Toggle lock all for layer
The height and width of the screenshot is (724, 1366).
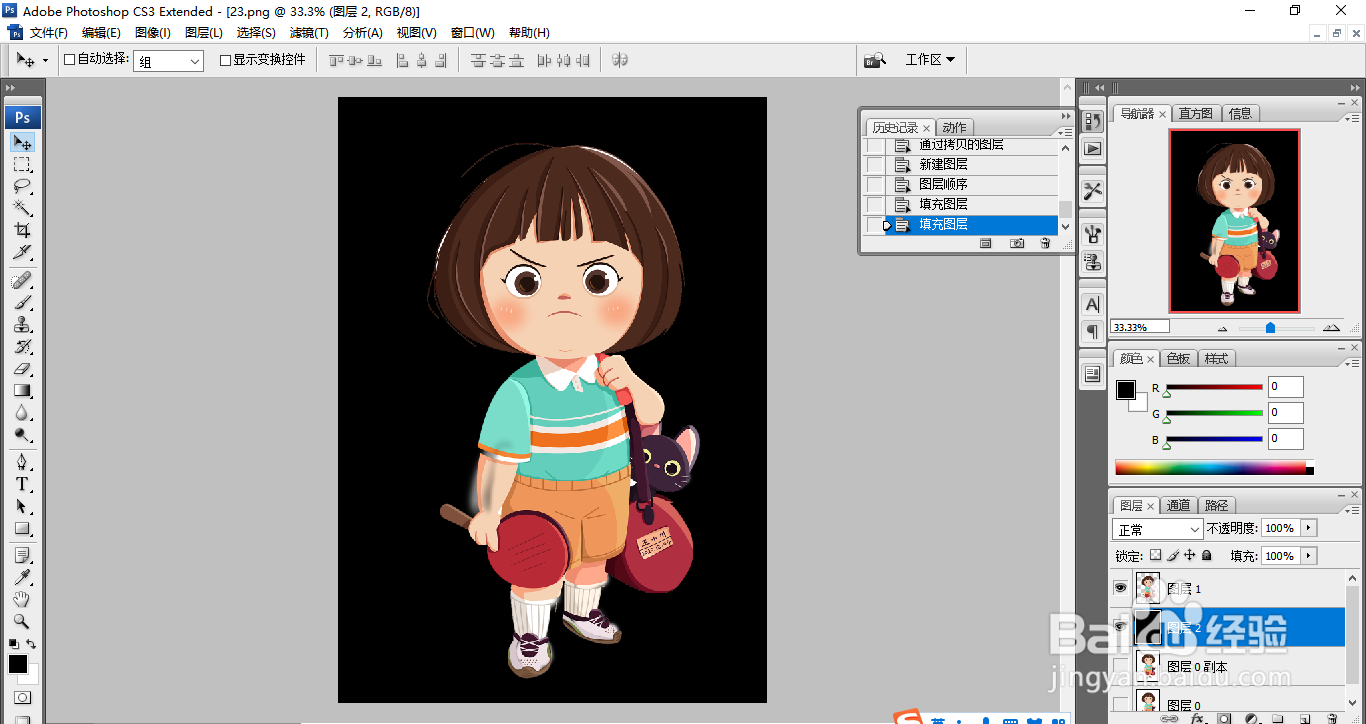(1207, 555)
